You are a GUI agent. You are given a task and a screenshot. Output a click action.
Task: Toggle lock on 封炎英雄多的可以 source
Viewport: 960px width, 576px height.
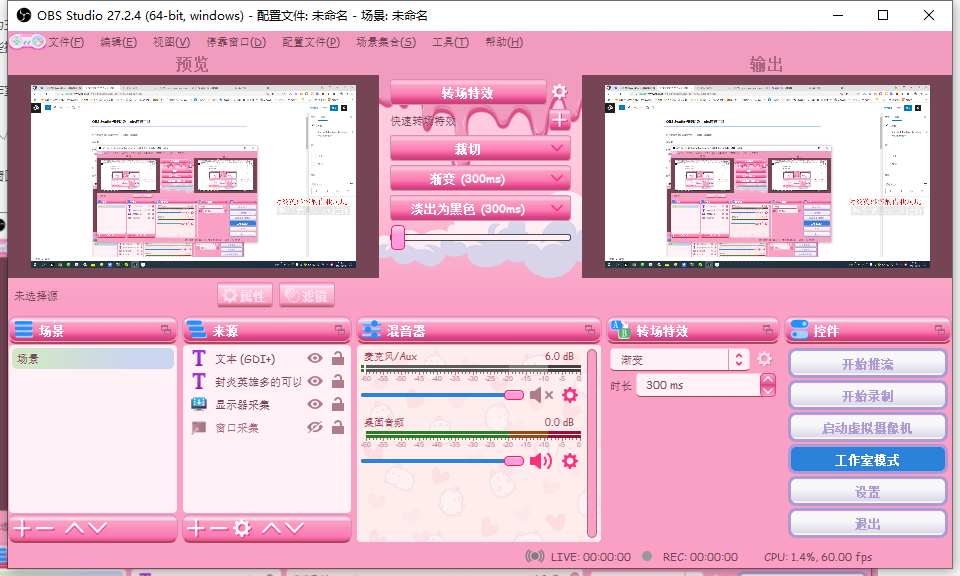[x=337, y=381]
